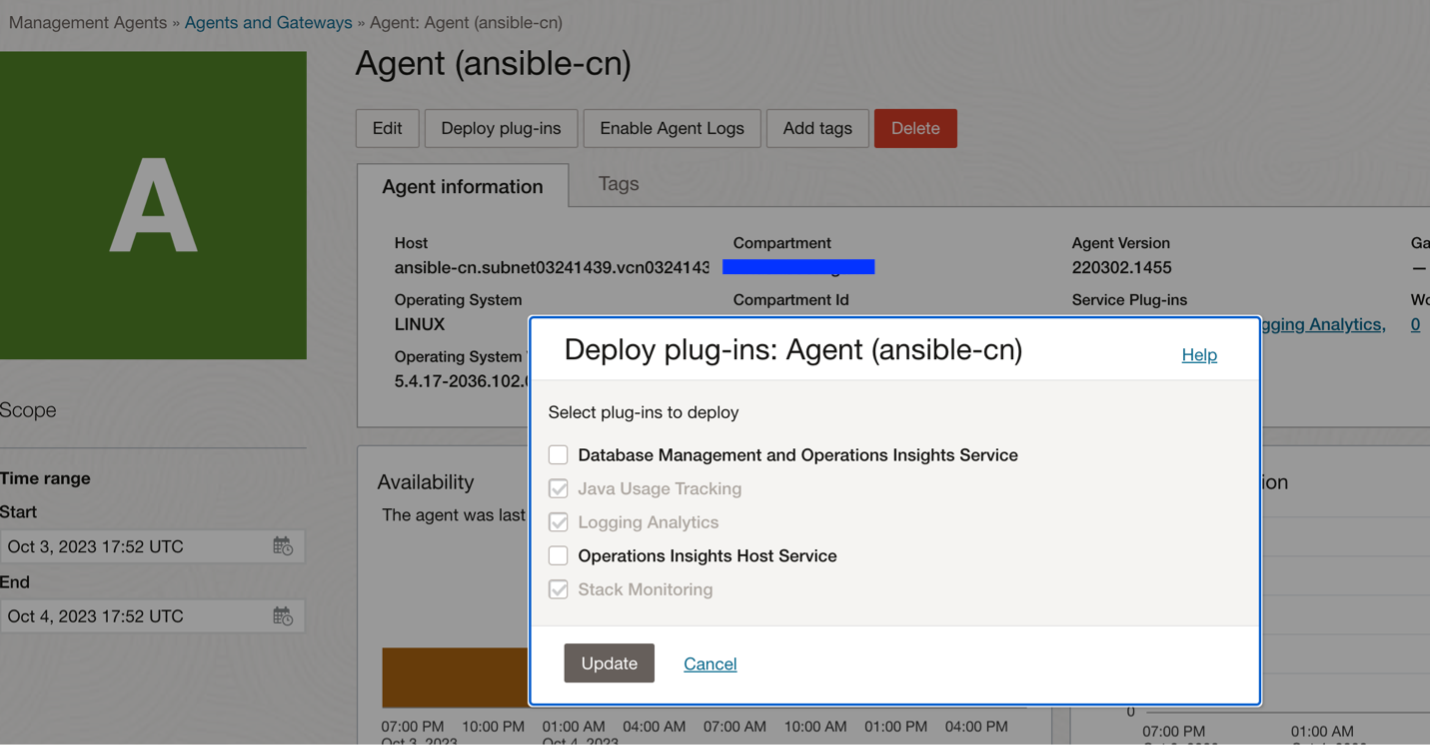Check Database Management and Operations Insights Service
The image size is (1430, 748).
(558, 455)
